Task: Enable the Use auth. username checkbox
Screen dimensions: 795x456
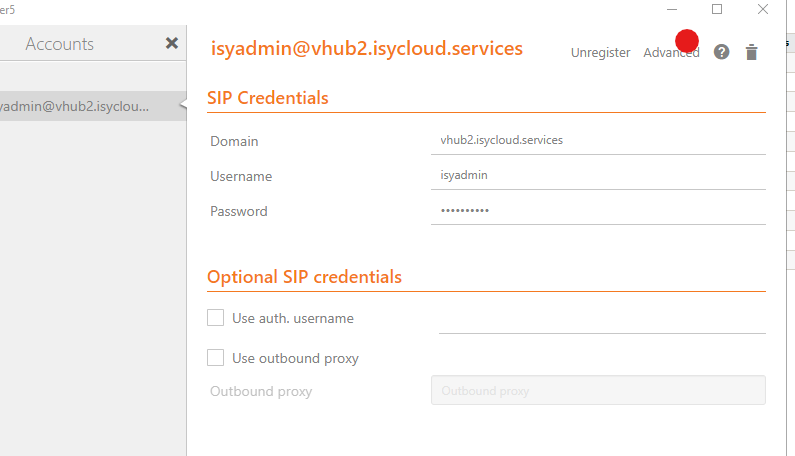Action: tap(215, 318)
